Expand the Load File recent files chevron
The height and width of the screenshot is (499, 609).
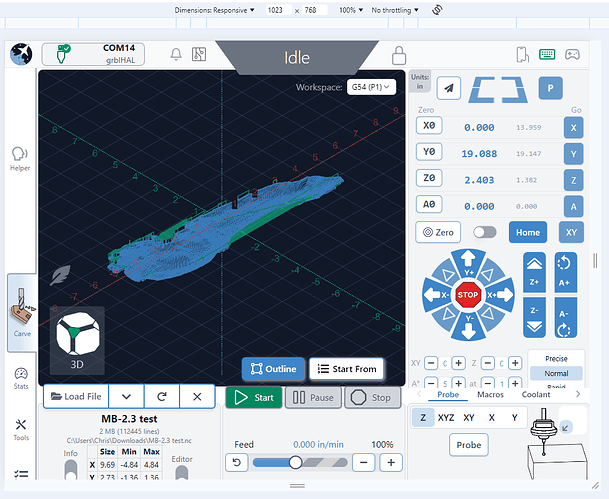tap(126, 397)
